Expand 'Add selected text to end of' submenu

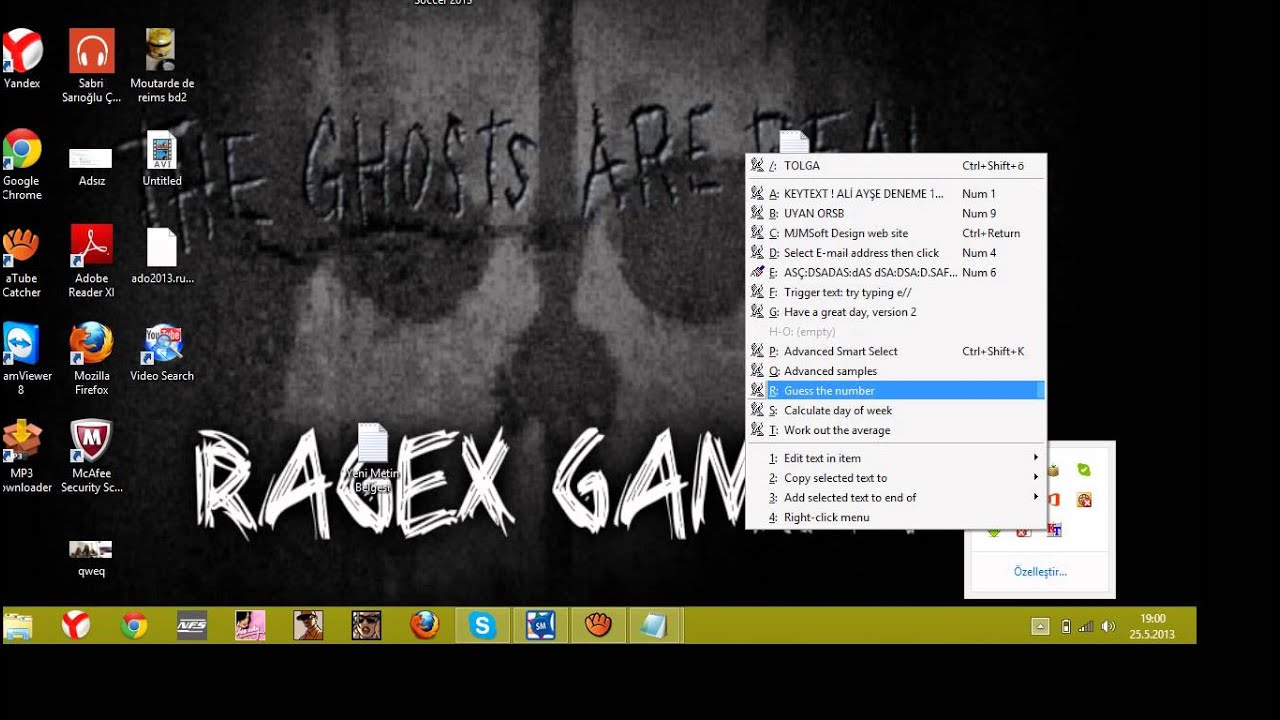(x=896, y=498)
